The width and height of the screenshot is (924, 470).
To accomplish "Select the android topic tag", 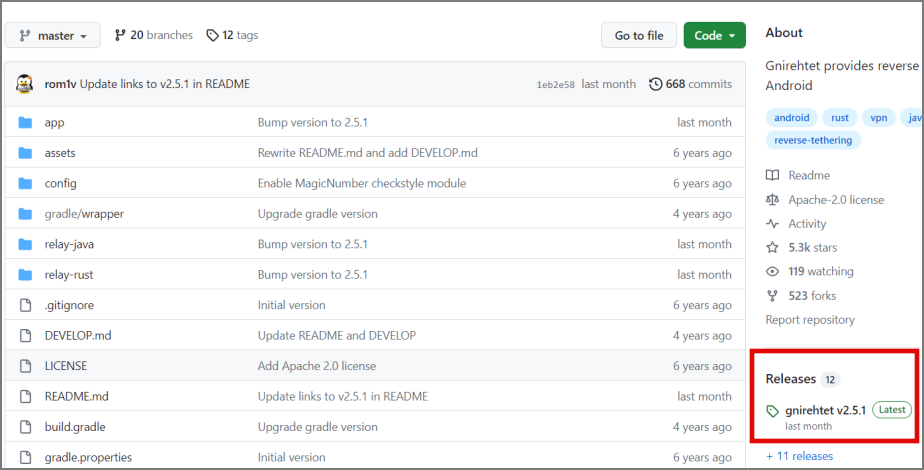I will click(x=791, y=118).
